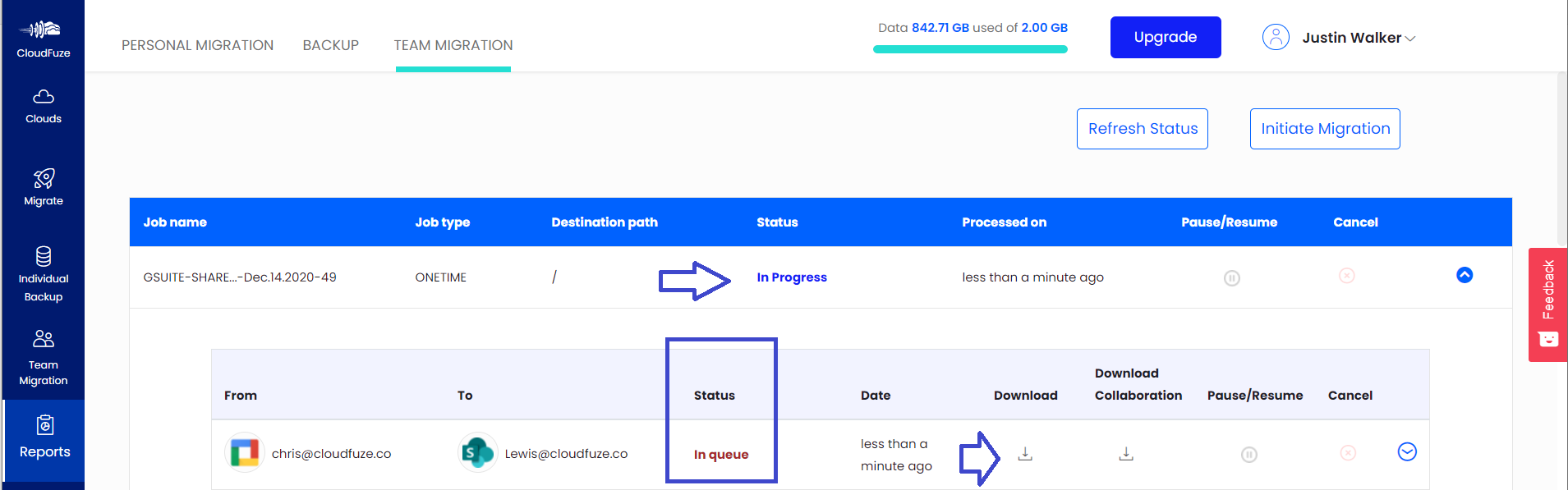Viewport: 1568px width, 490px height.
Task: Switch to the Personal Migration tab
Action: tap(197, 45)
